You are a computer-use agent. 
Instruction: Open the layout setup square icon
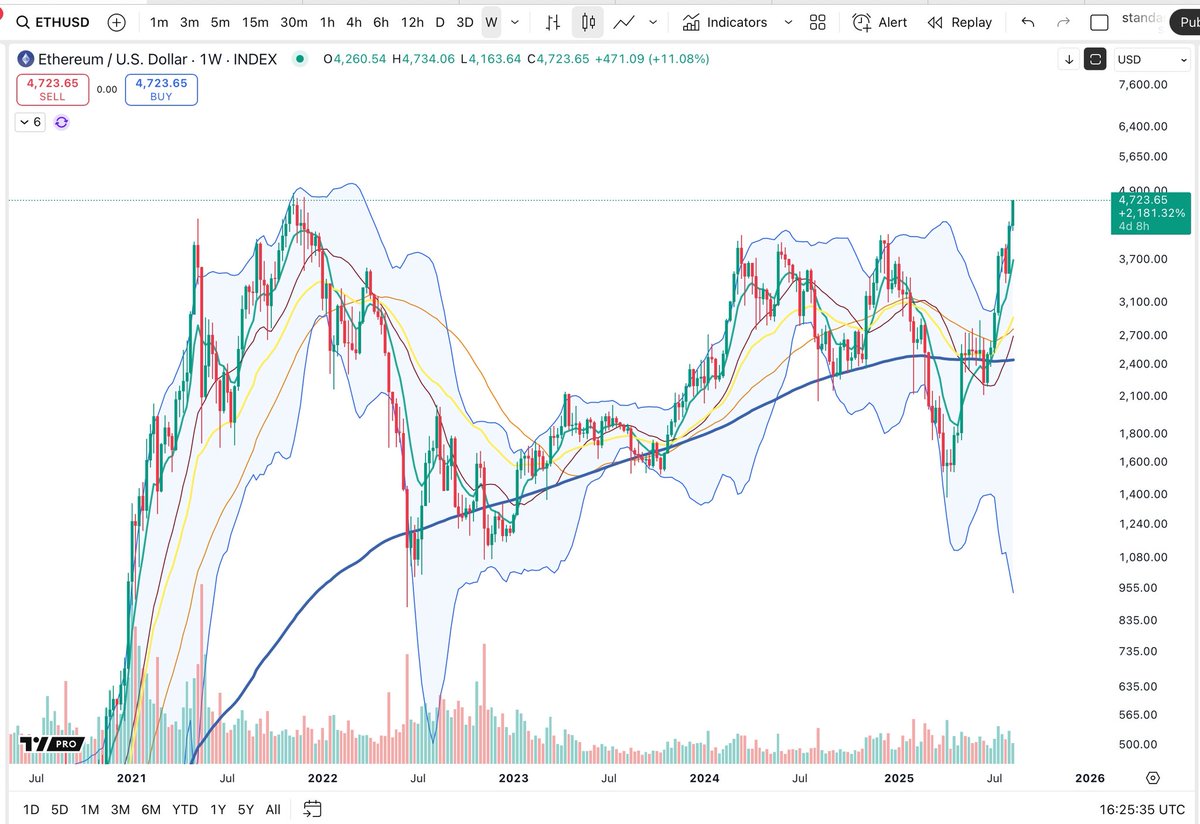click(x=1099, y=22)
